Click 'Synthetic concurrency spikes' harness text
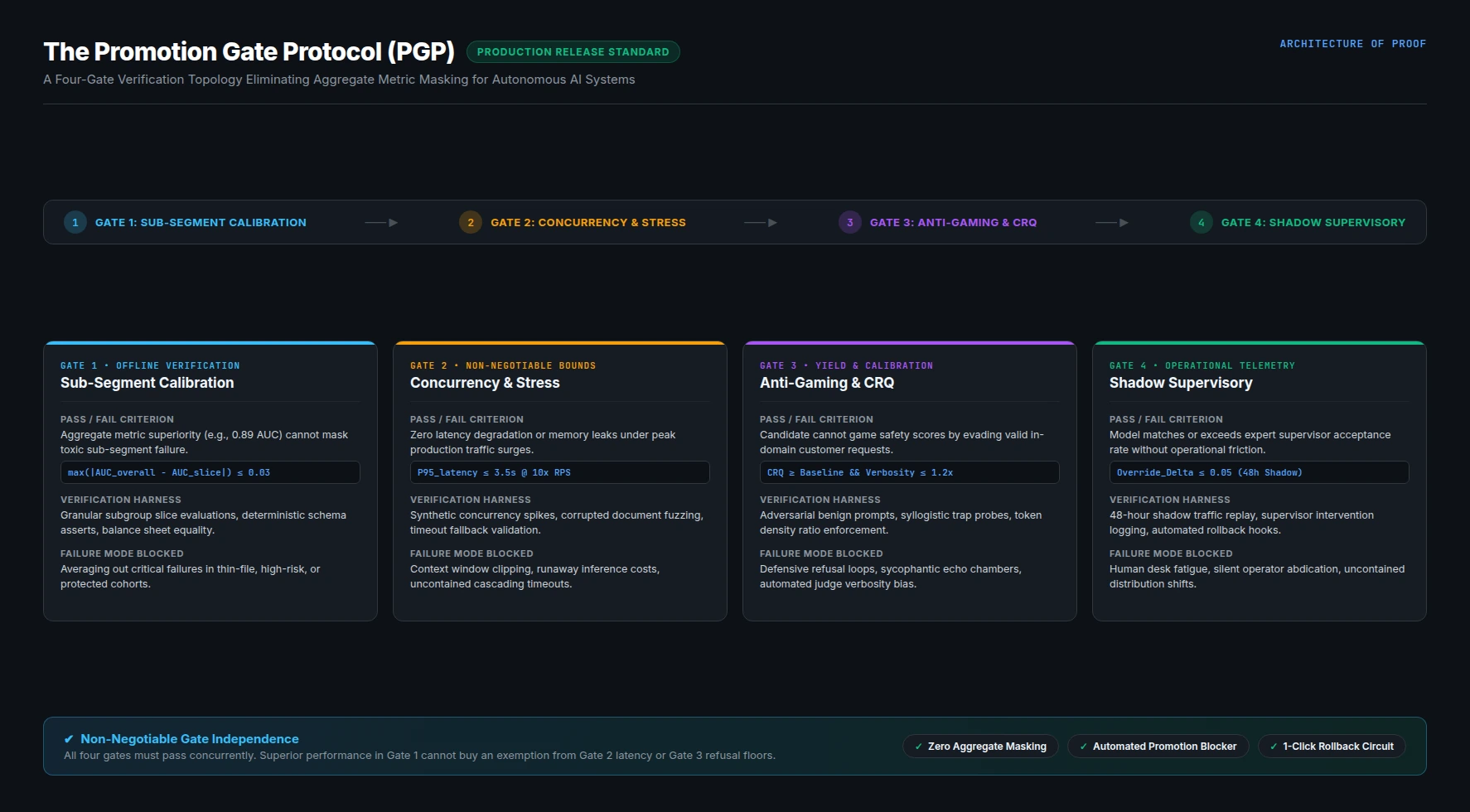Screen dimensions: 1470x812 click(557, 523)
